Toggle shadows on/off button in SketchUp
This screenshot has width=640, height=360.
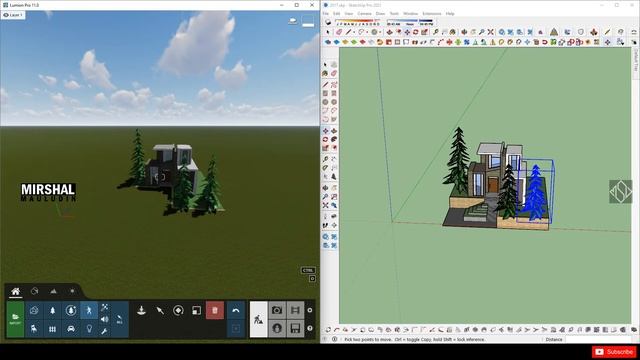pyautogui.click(x=328, y=22)
